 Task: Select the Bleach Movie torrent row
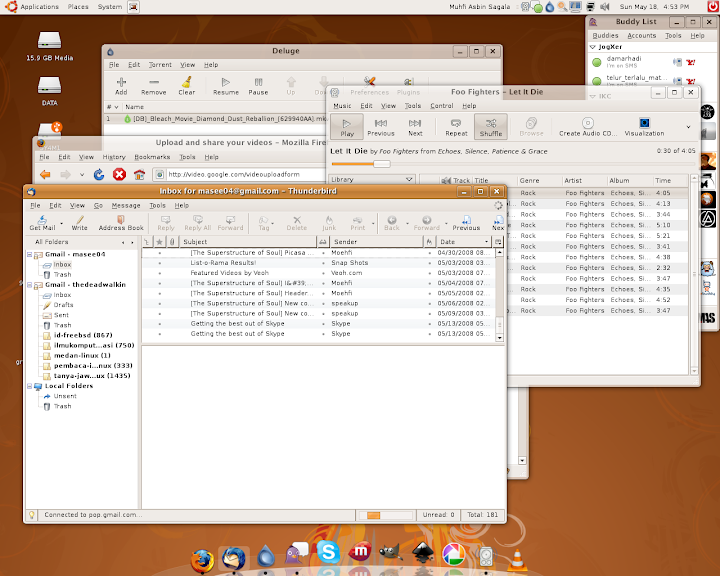[x=216, y=119]
